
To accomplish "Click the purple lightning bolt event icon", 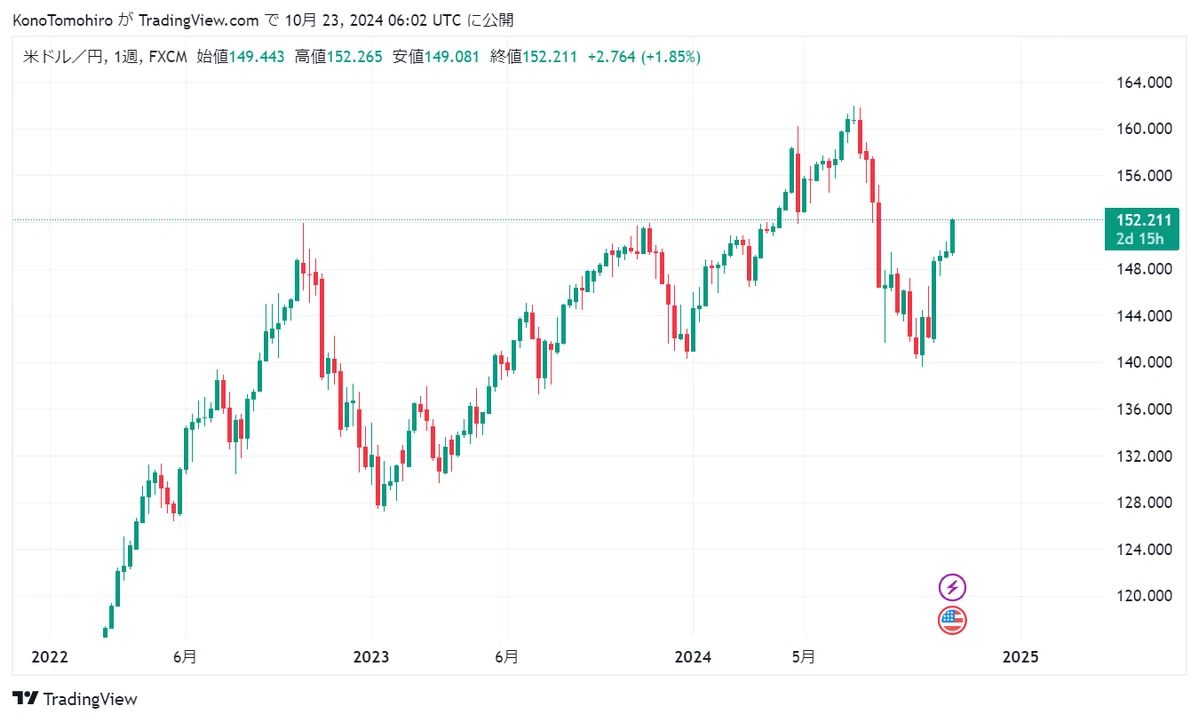I will (x=953, y=588).
